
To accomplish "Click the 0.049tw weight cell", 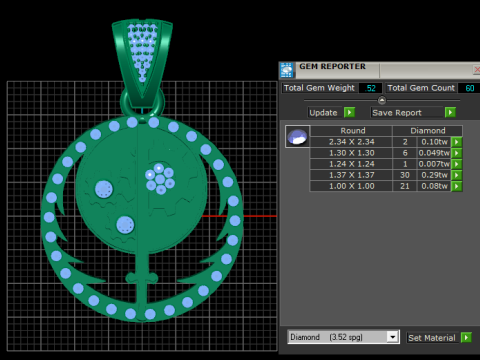I will (434, 153).
